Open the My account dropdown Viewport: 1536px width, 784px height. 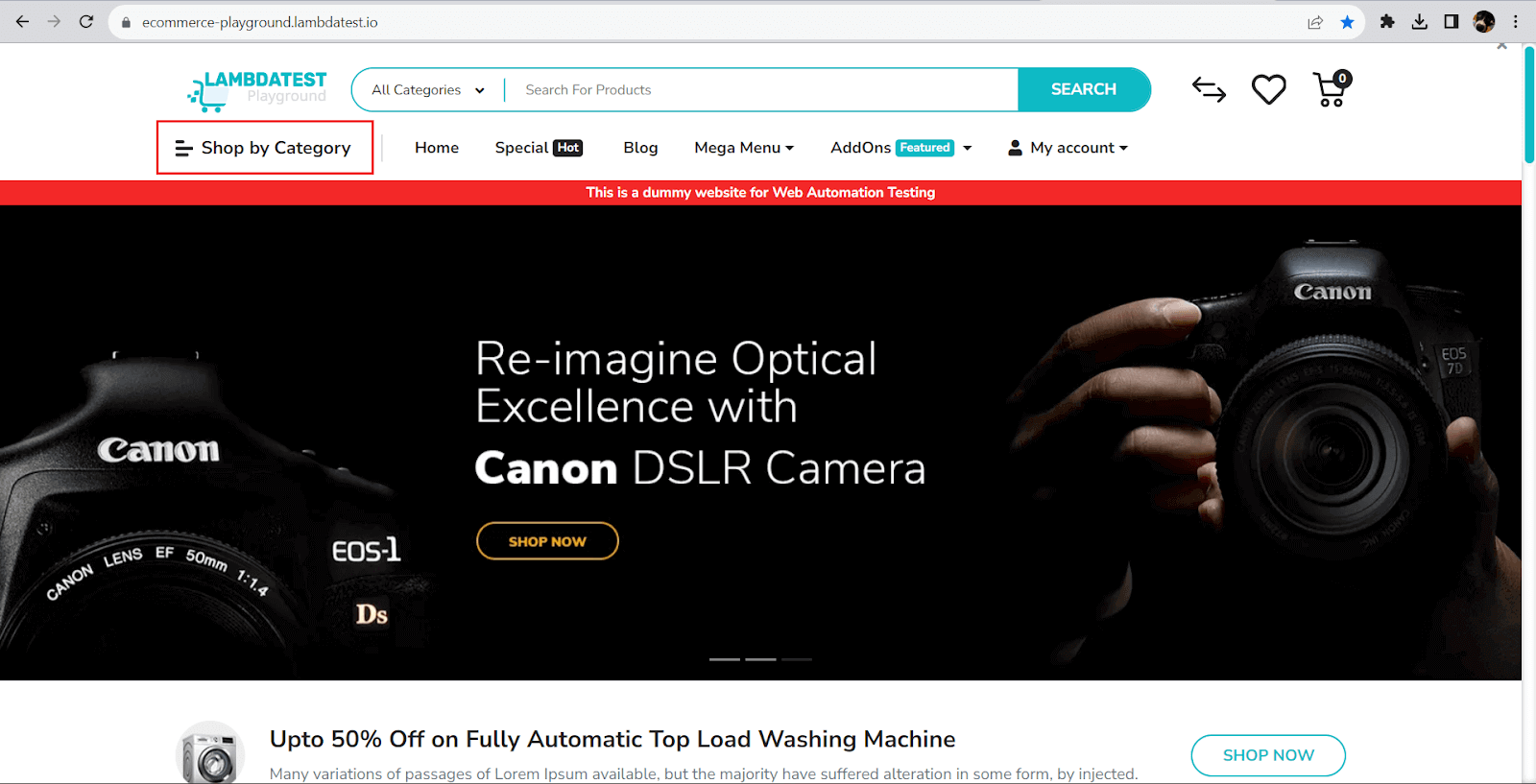click(x=1068, y=148)
